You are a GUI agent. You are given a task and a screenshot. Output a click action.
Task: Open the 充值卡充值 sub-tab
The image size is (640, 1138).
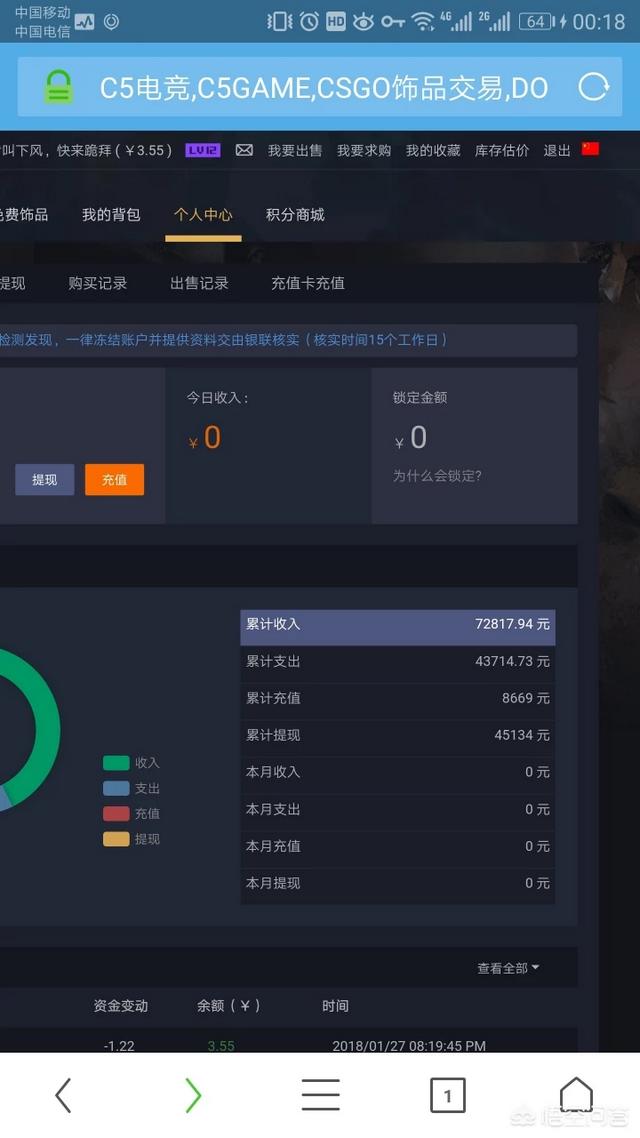pyautogui.click(x=308, y=283)
